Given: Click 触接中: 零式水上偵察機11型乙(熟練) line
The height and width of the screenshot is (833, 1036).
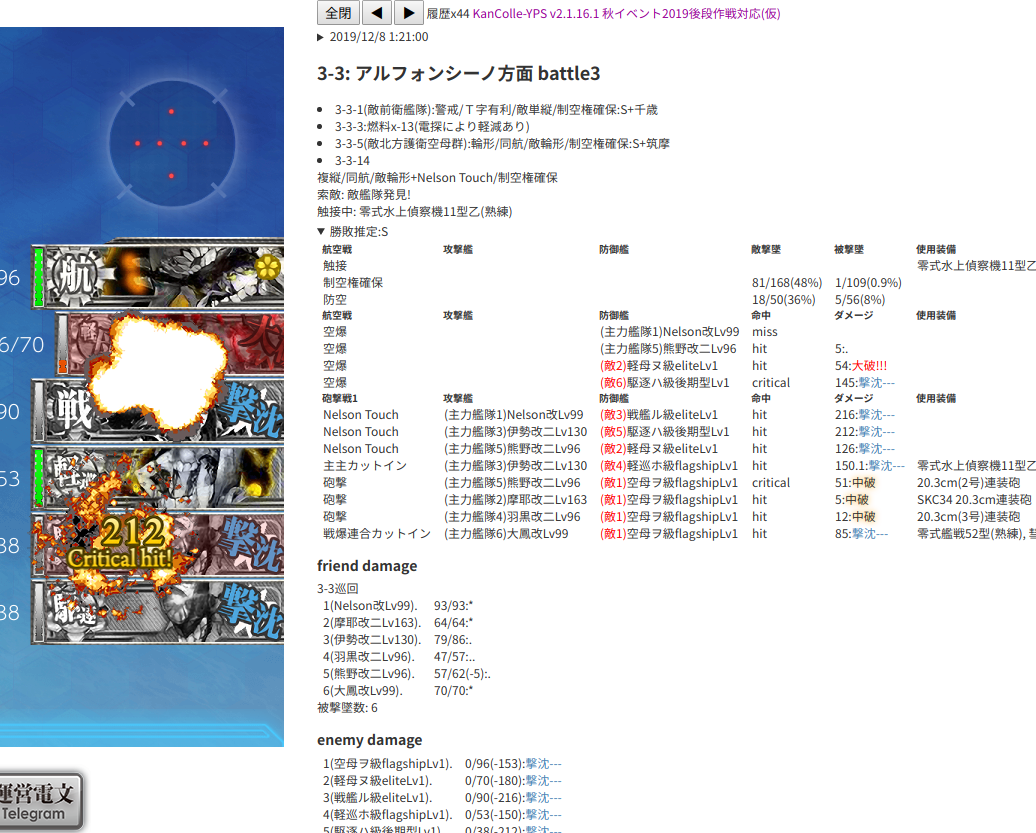Looking at the screenshot, I should (x=415, y=211).
